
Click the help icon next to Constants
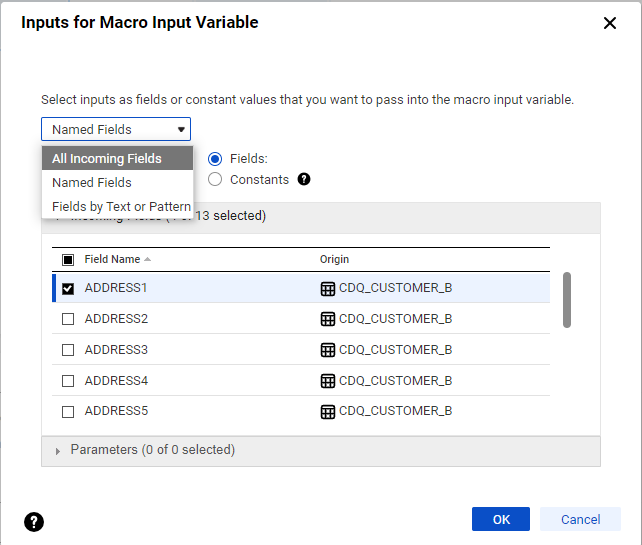tap(304, 180)
